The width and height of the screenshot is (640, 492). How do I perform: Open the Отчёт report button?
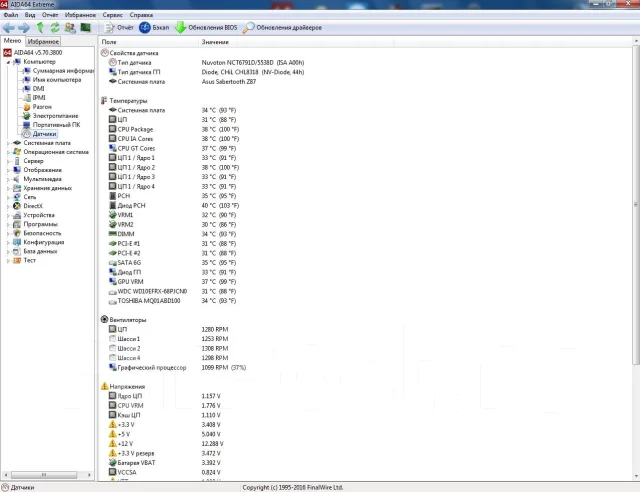coord(119,28)
